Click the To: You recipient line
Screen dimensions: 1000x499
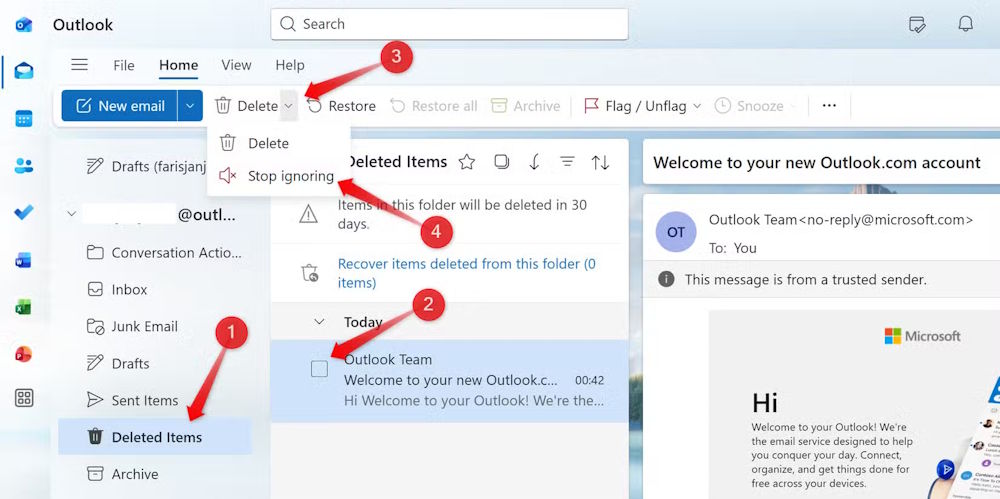733,248
